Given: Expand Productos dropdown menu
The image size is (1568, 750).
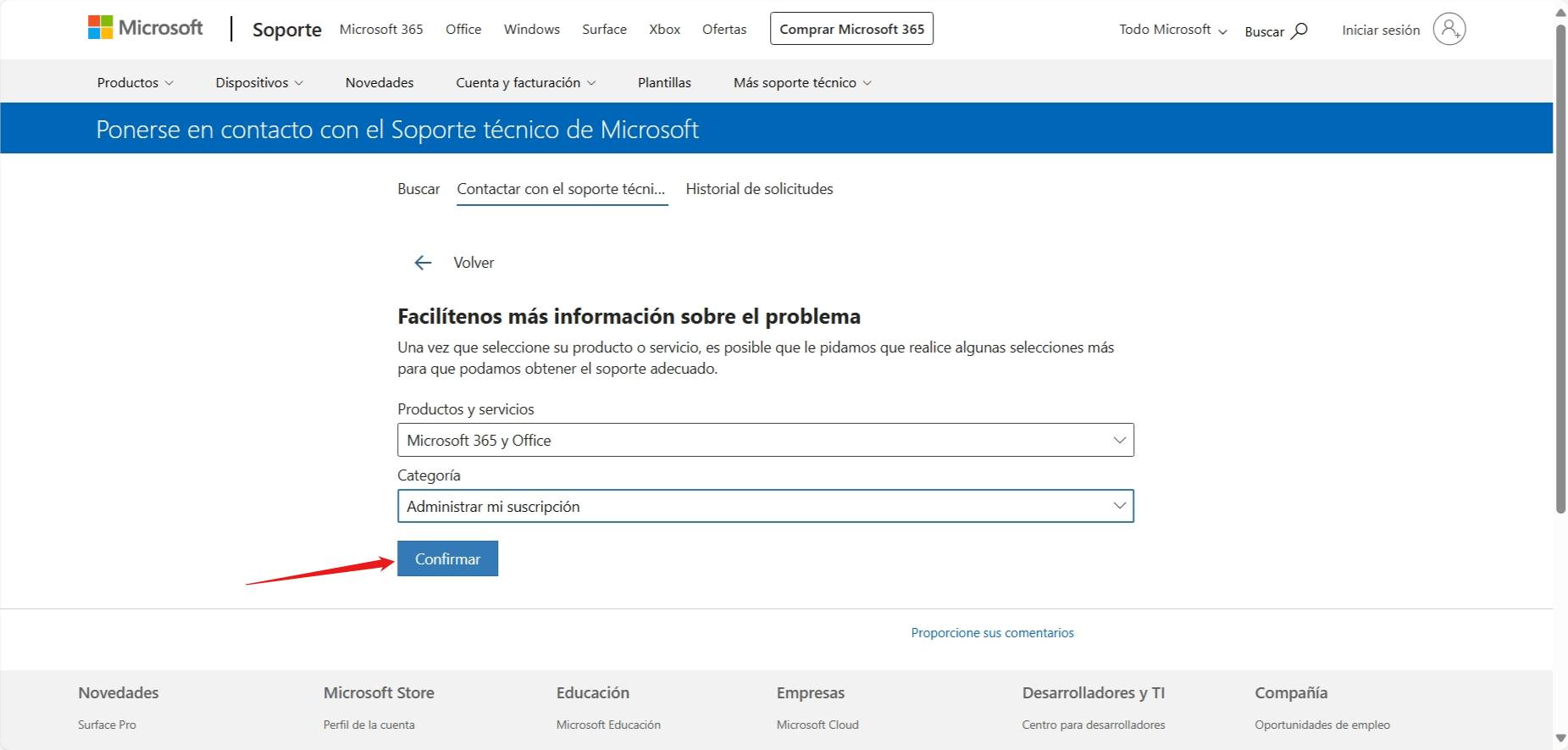Looking at the screenshot, I should click(x=136, y=82).
